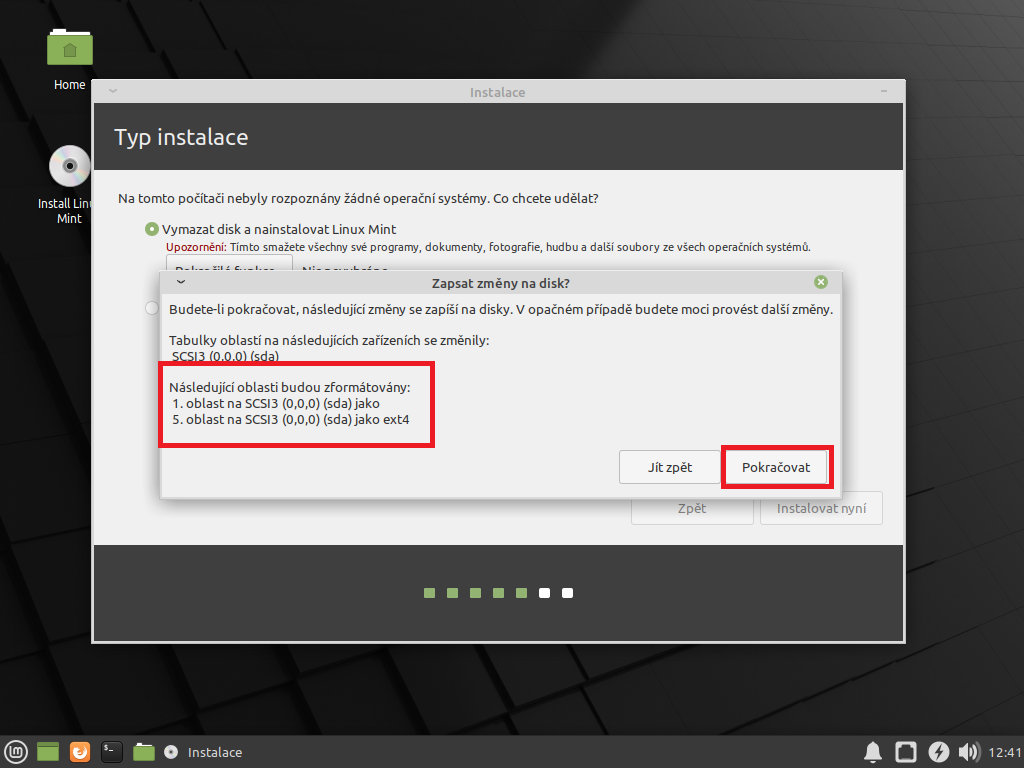Launch Firefox from the panel

point(80,752)
